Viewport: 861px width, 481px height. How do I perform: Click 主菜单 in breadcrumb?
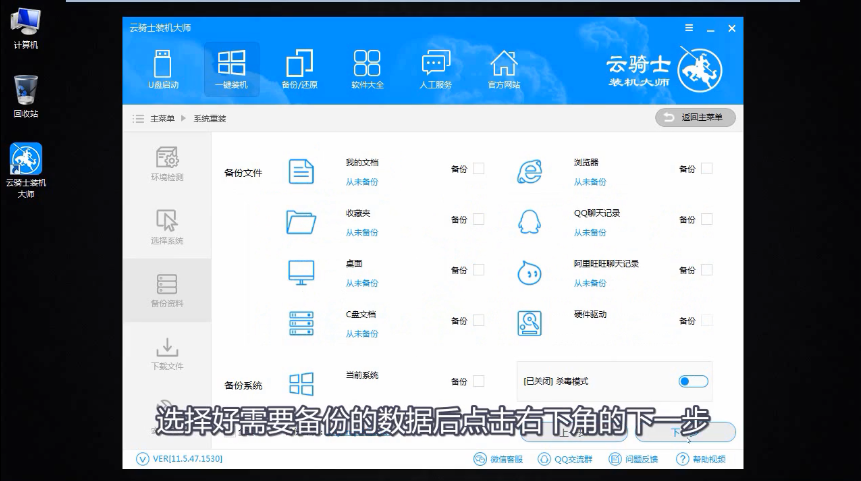click(163, 118)
